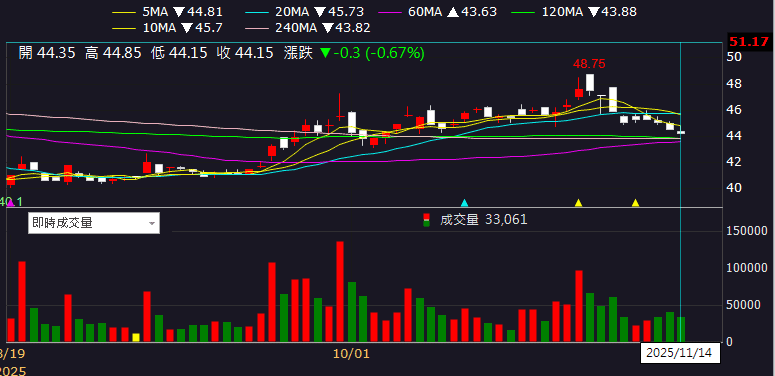The width and height of the screenshot is (775, 376).
Task: Click the 漲跌 -0.3 (-0.67%) change value
Action: click(x=354, y=53)
